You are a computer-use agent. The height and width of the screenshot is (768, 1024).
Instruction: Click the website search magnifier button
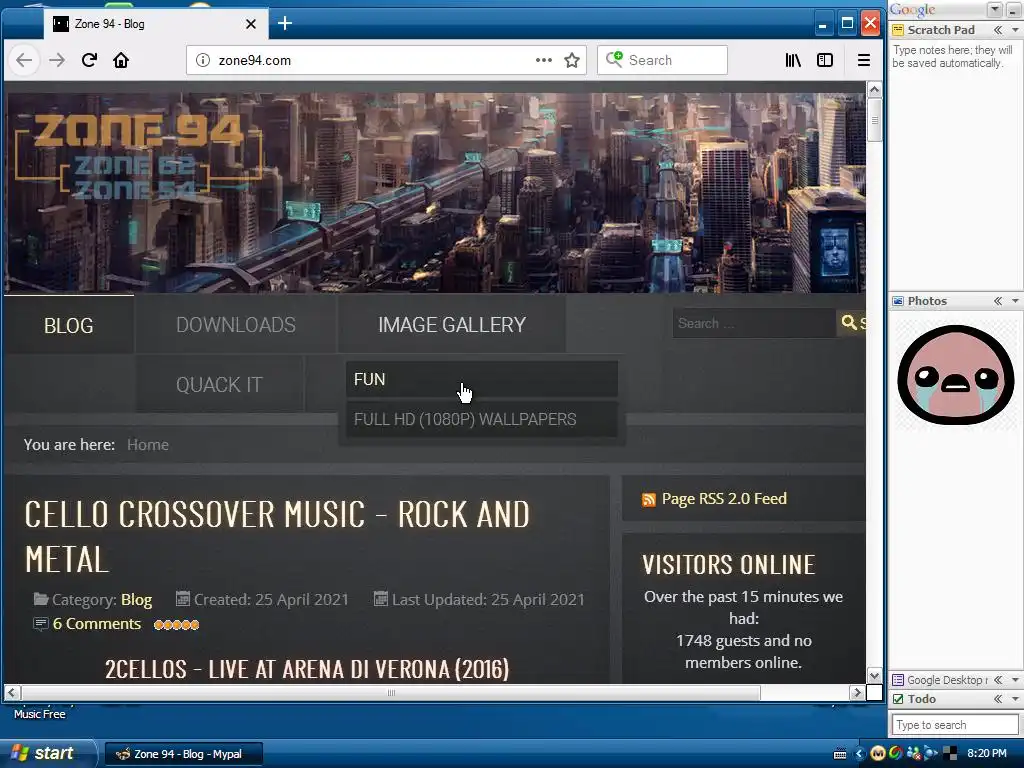(x=851, y=323)
